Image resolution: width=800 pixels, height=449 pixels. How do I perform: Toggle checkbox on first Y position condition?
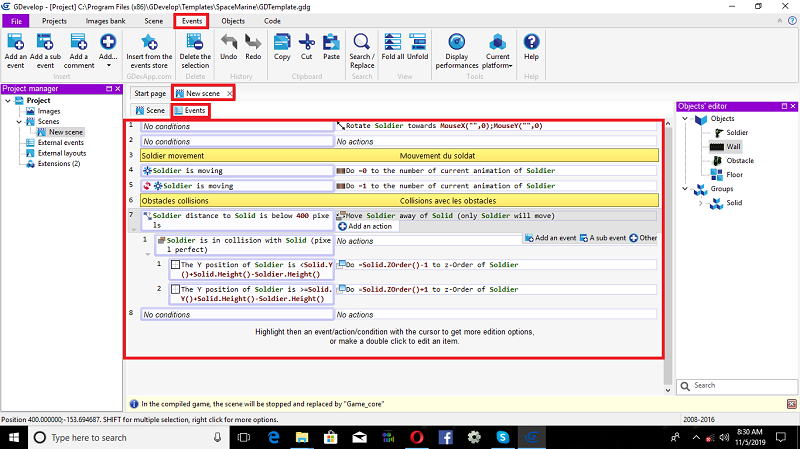coord(176,265)
